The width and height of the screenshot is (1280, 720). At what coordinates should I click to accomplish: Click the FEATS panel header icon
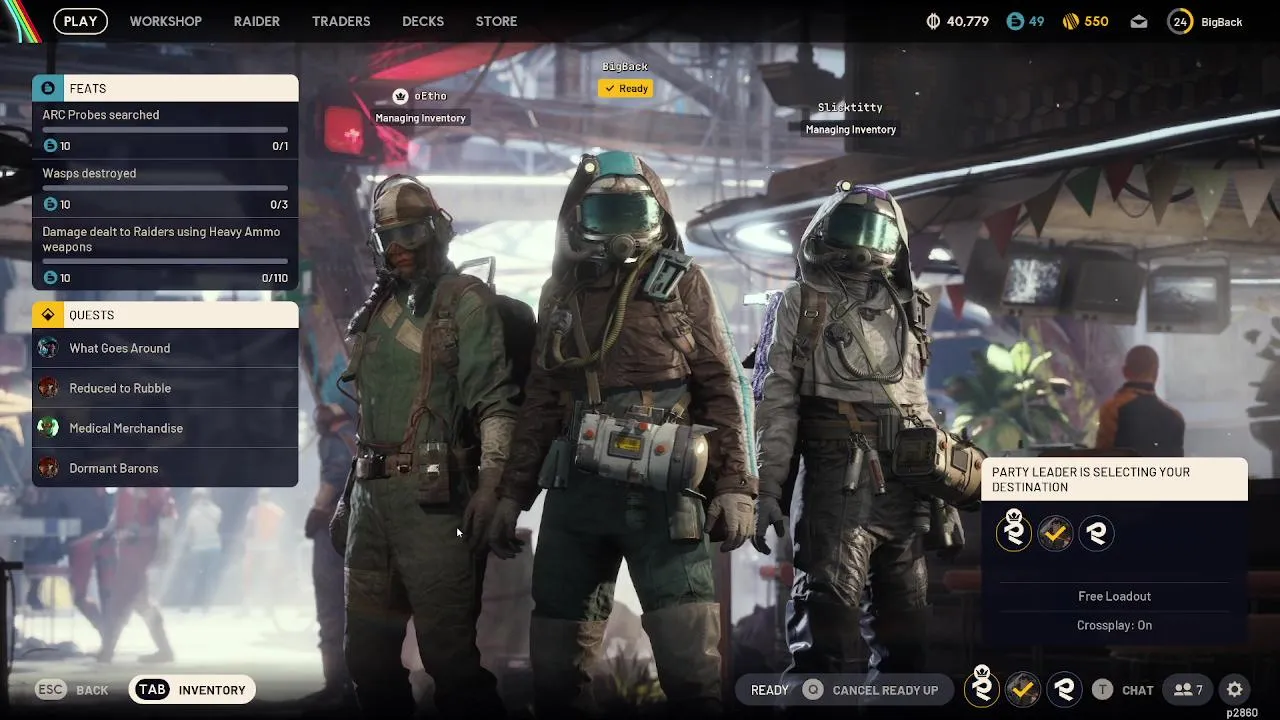pyautogui.click(x=48, y=88)
